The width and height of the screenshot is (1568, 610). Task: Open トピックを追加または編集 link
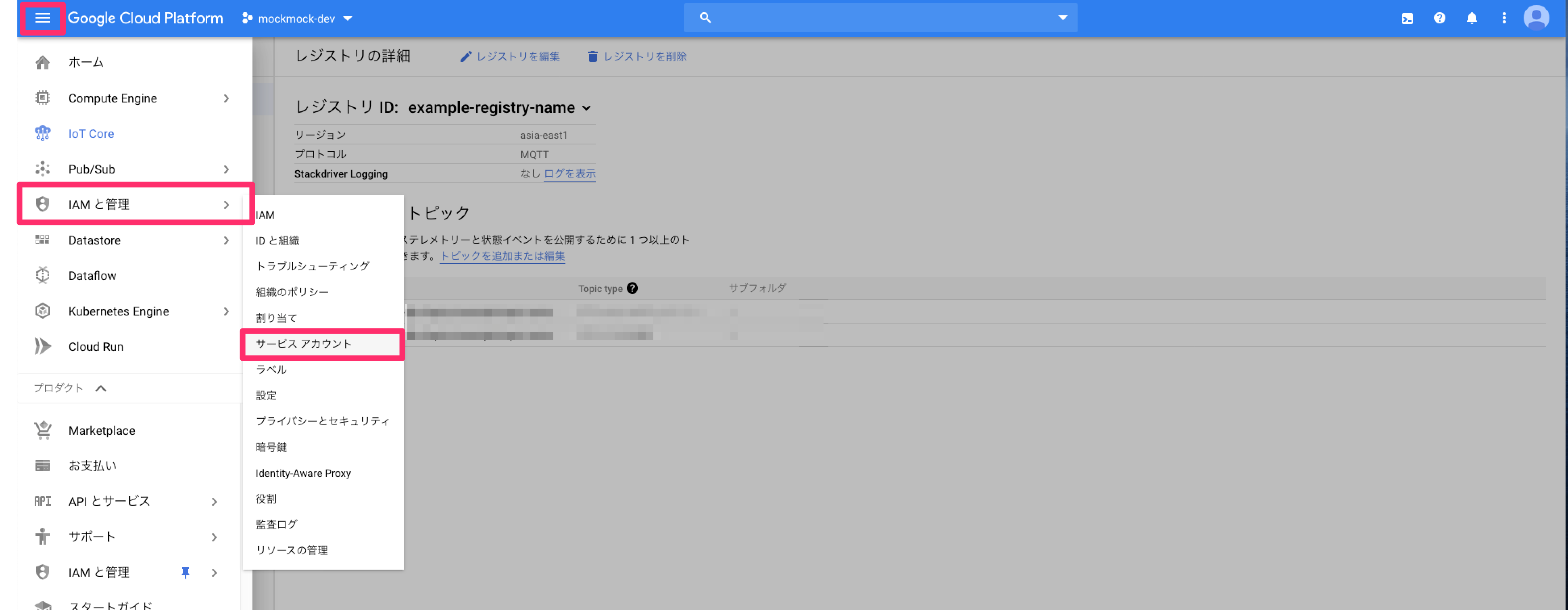click(502, 256)
